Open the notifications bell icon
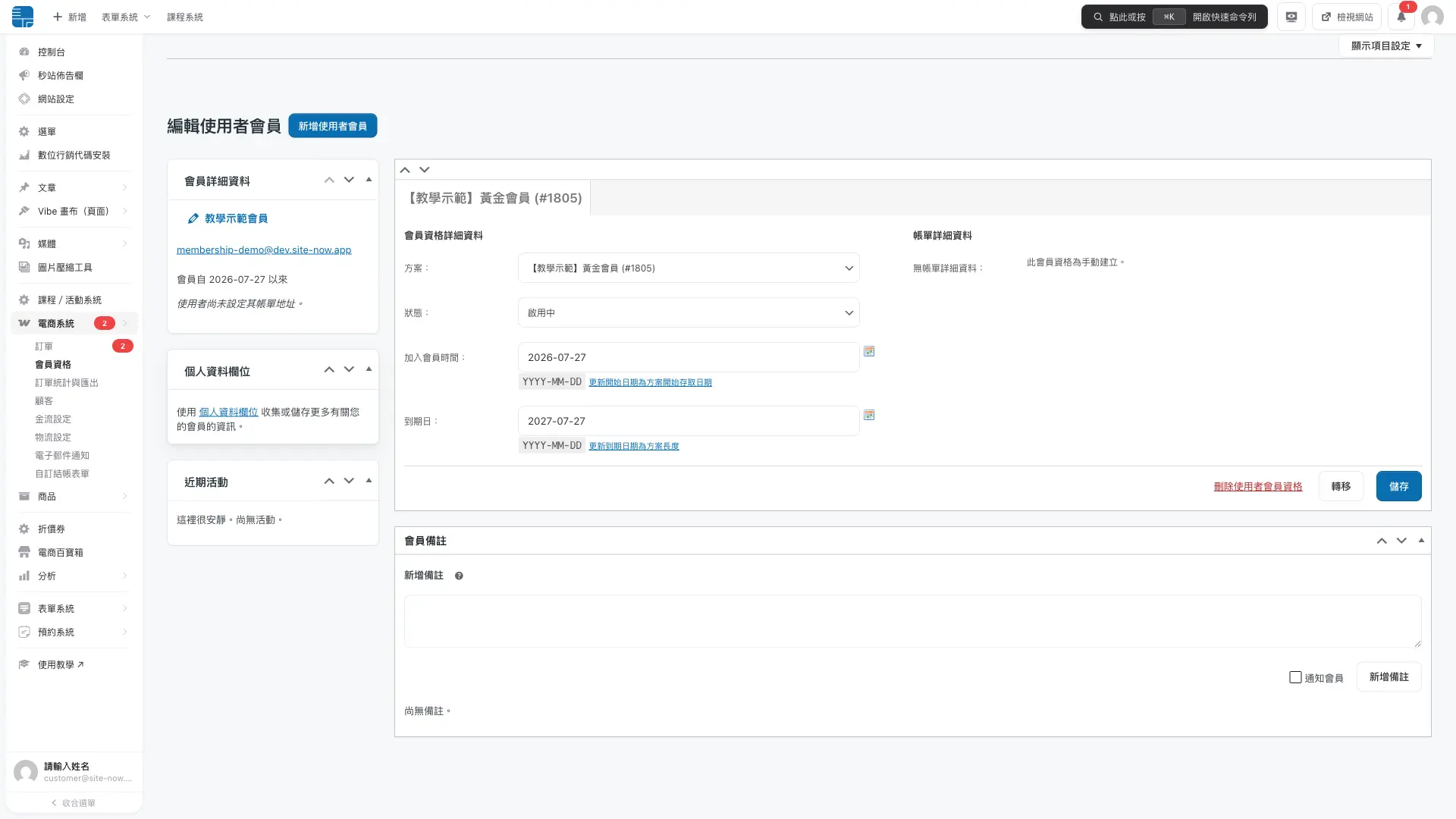This screenshot has width=1456, height=819. click(x=1401, y=17)
